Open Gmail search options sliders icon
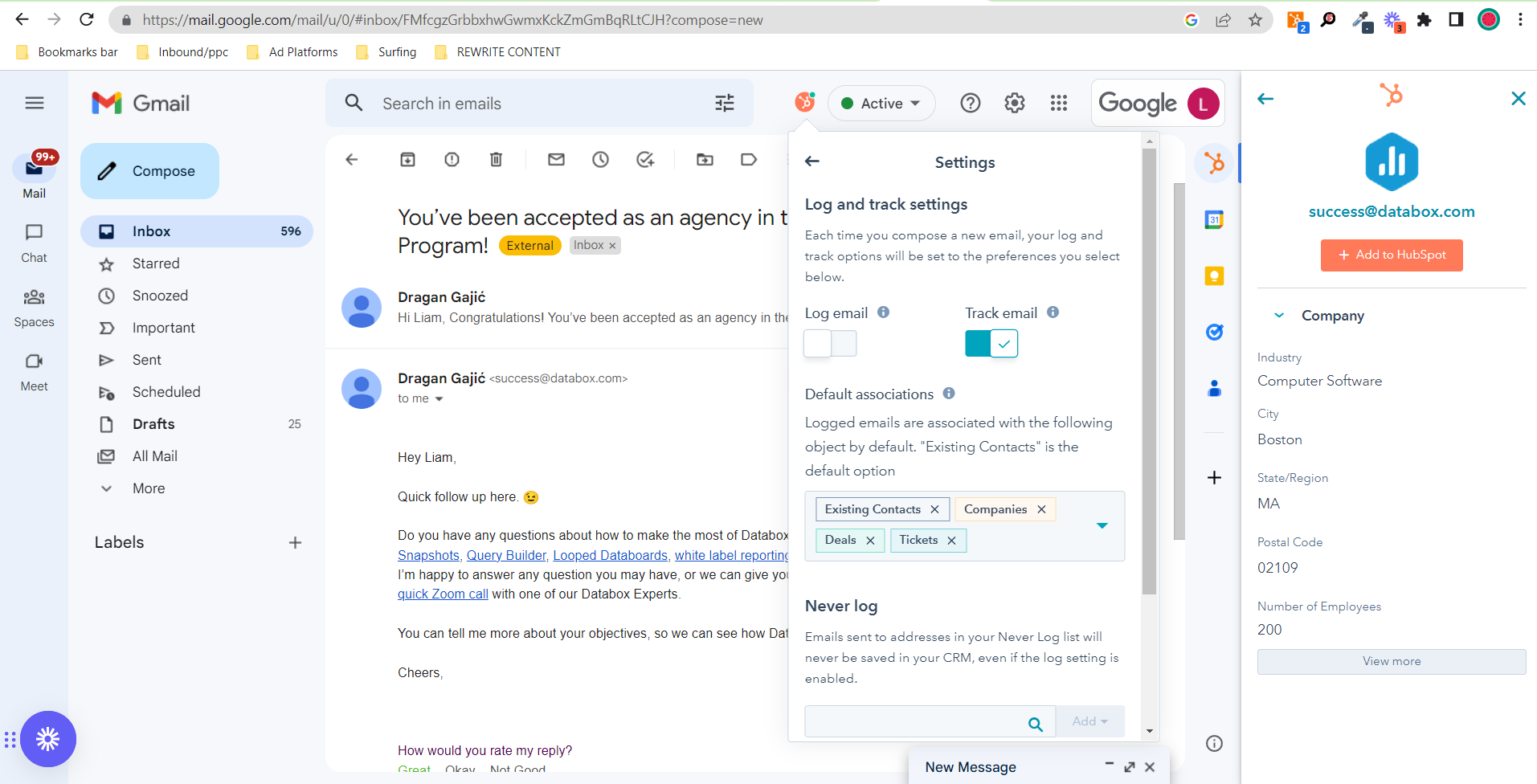Viewport: 1537px width, 784px height. 723,103
